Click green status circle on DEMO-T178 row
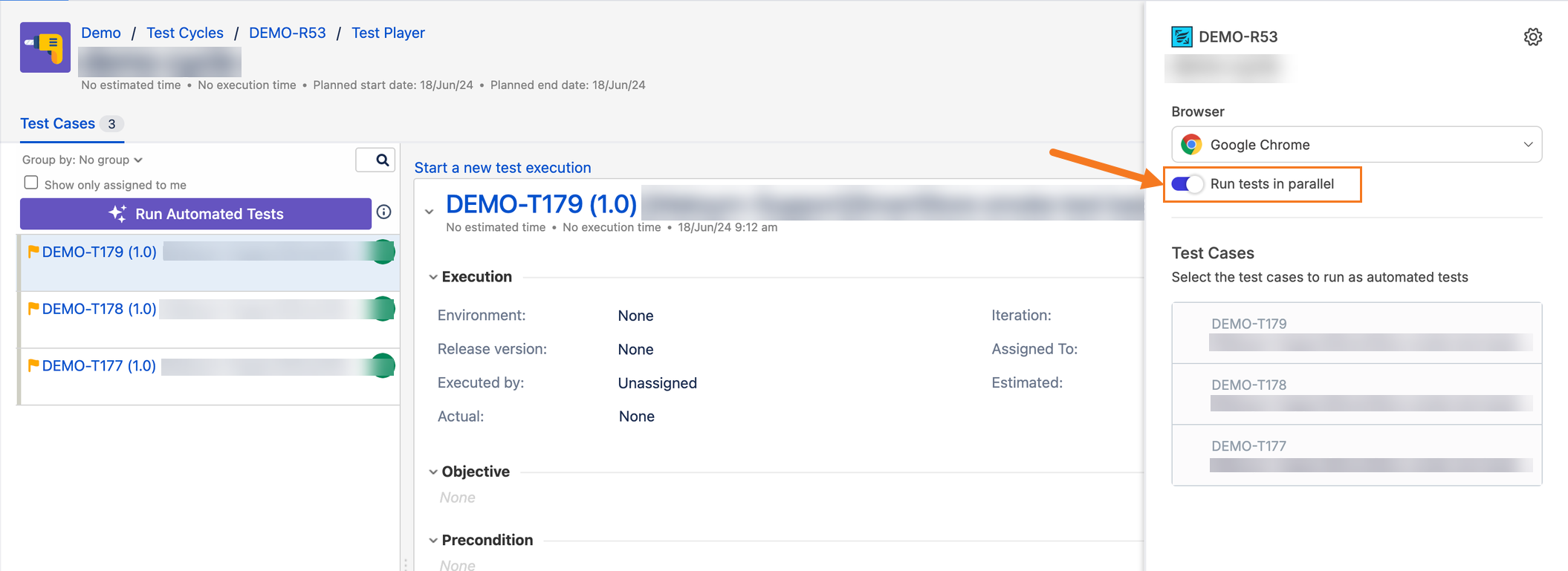1568x571 pixels. click(x=382, y=308)
